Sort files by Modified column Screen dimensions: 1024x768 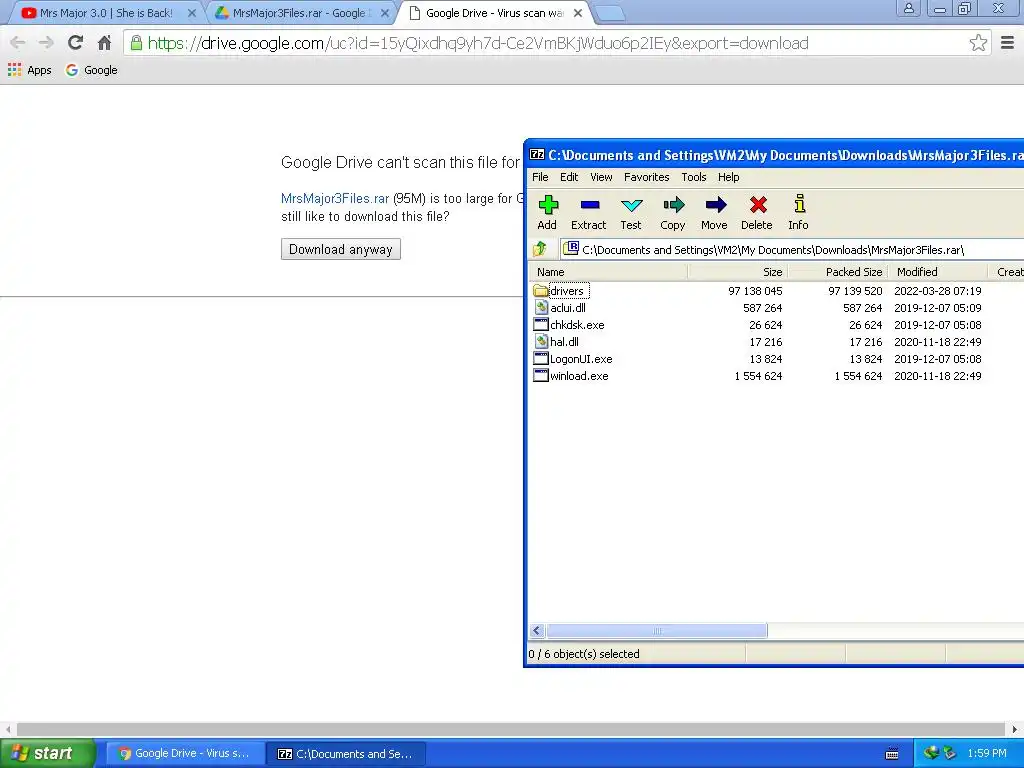click(x=938, y=272)
